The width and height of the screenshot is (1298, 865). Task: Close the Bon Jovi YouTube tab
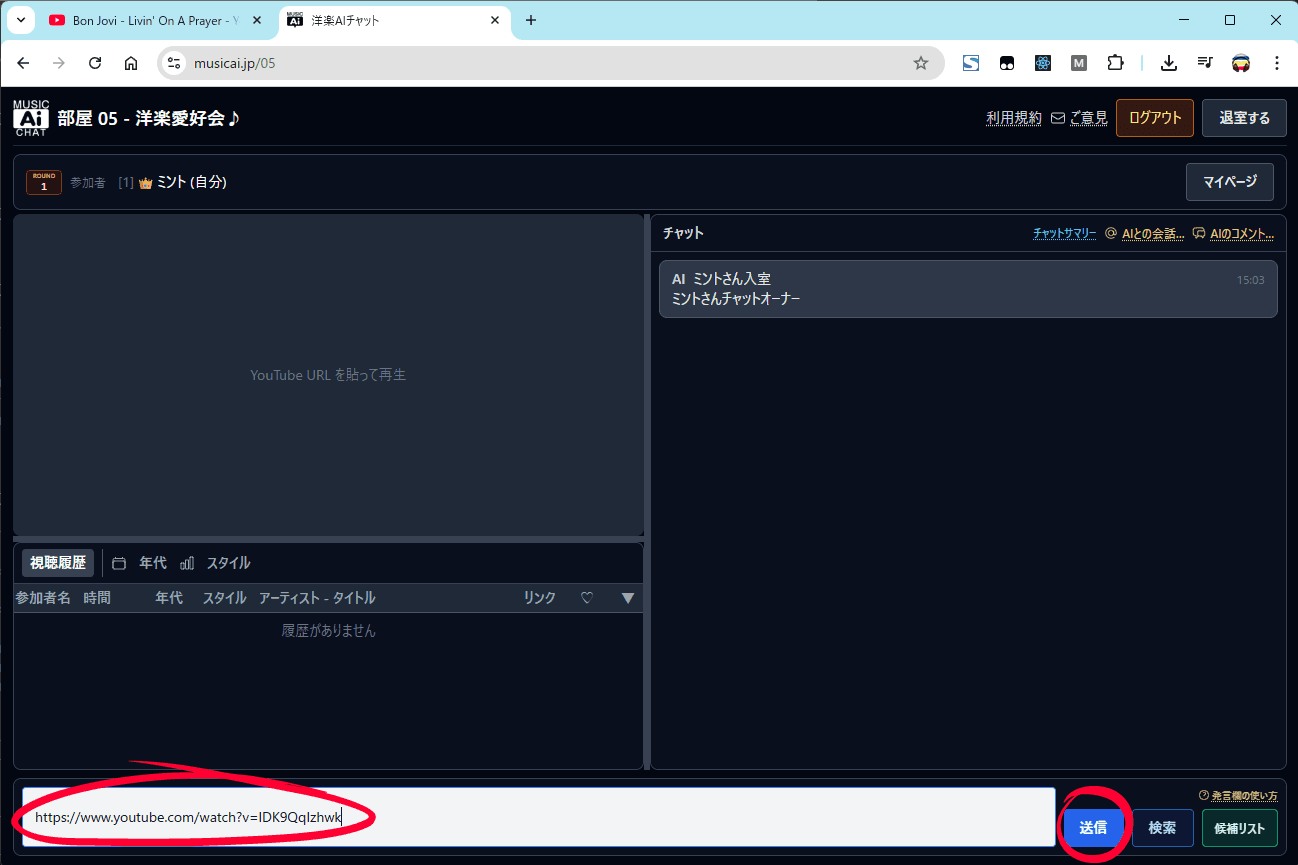257,20
